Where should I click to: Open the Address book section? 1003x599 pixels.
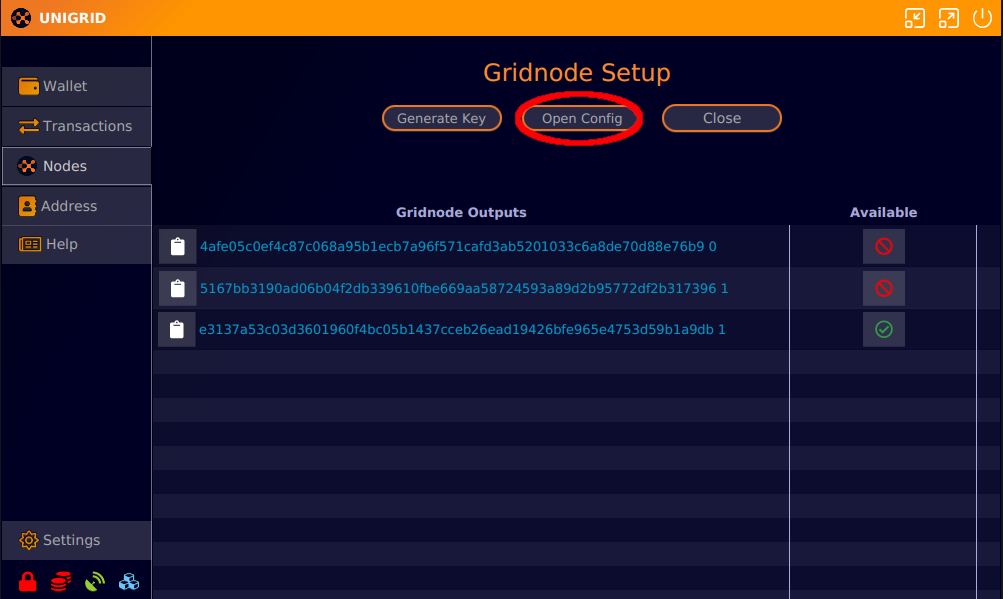(77, 206)
